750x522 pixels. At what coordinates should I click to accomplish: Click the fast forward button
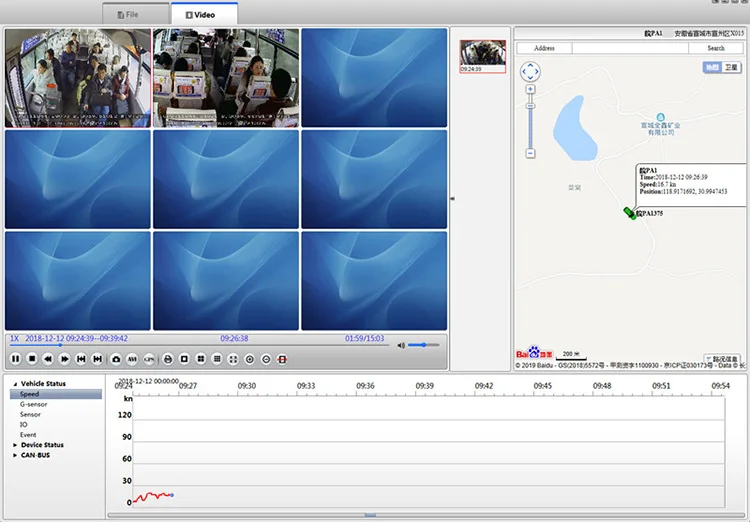65,358
